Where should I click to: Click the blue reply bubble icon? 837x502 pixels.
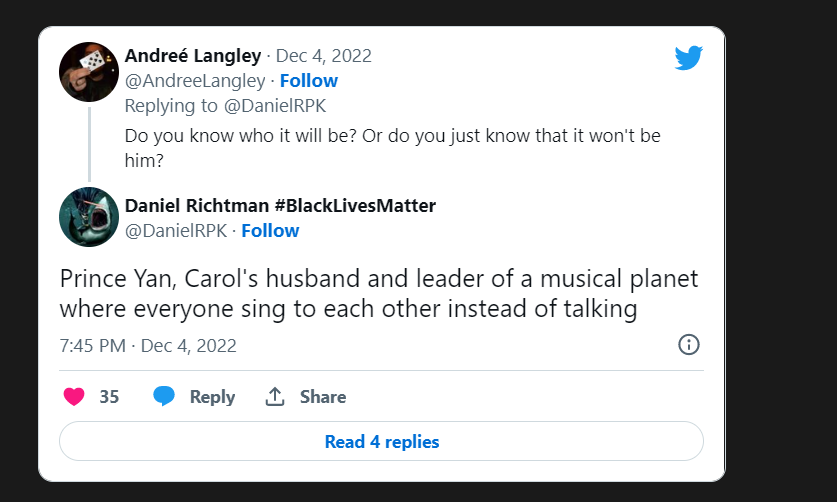pyautogui.click(x=164, y=397)
